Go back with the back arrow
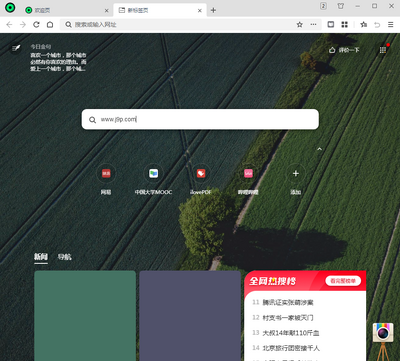Image resolution: width=400 pixels, height=361 pixels. point(9,25)
